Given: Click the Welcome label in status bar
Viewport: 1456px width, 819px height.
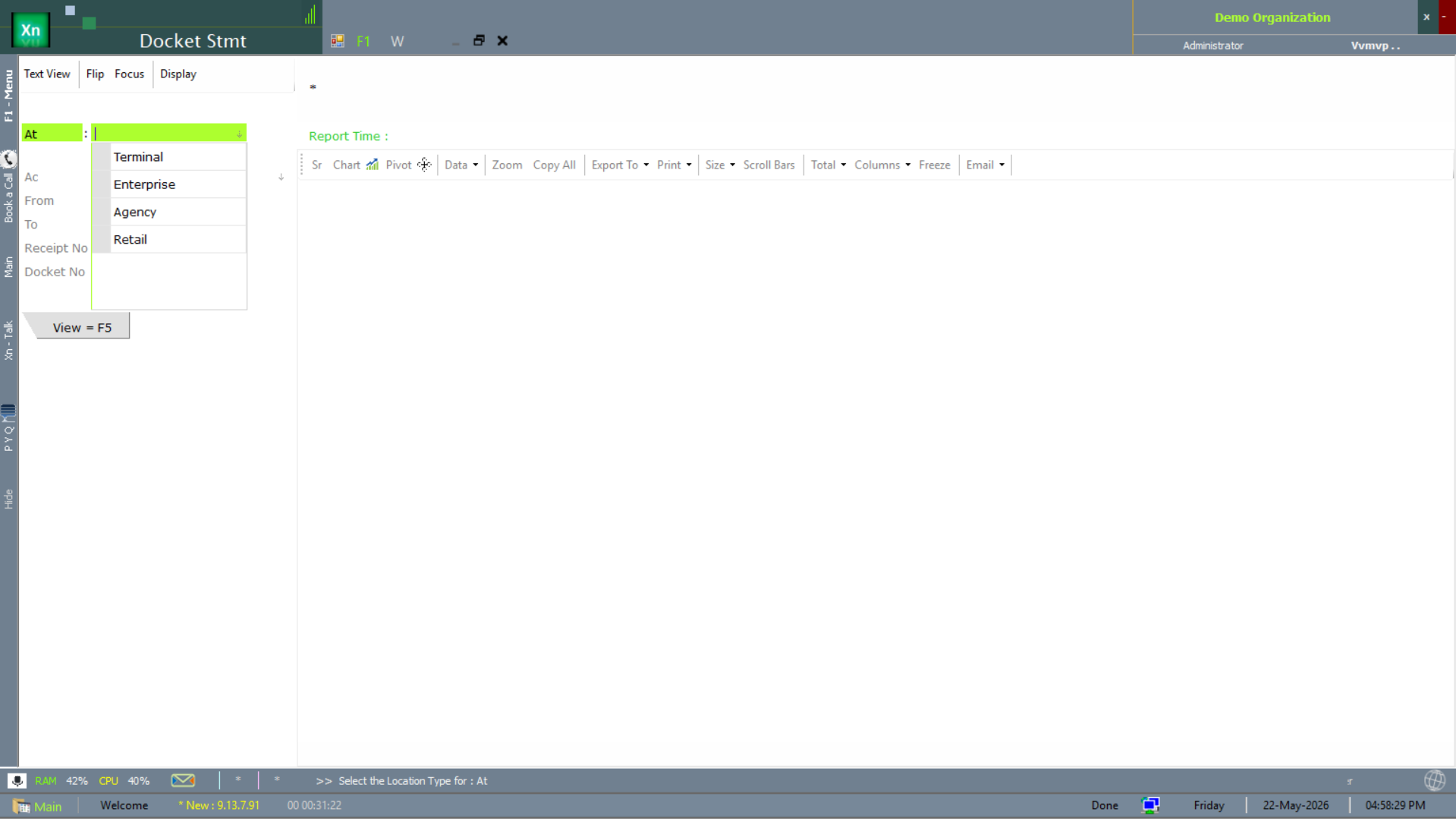Looking at the screenshot, I should [x=124, y=805].
